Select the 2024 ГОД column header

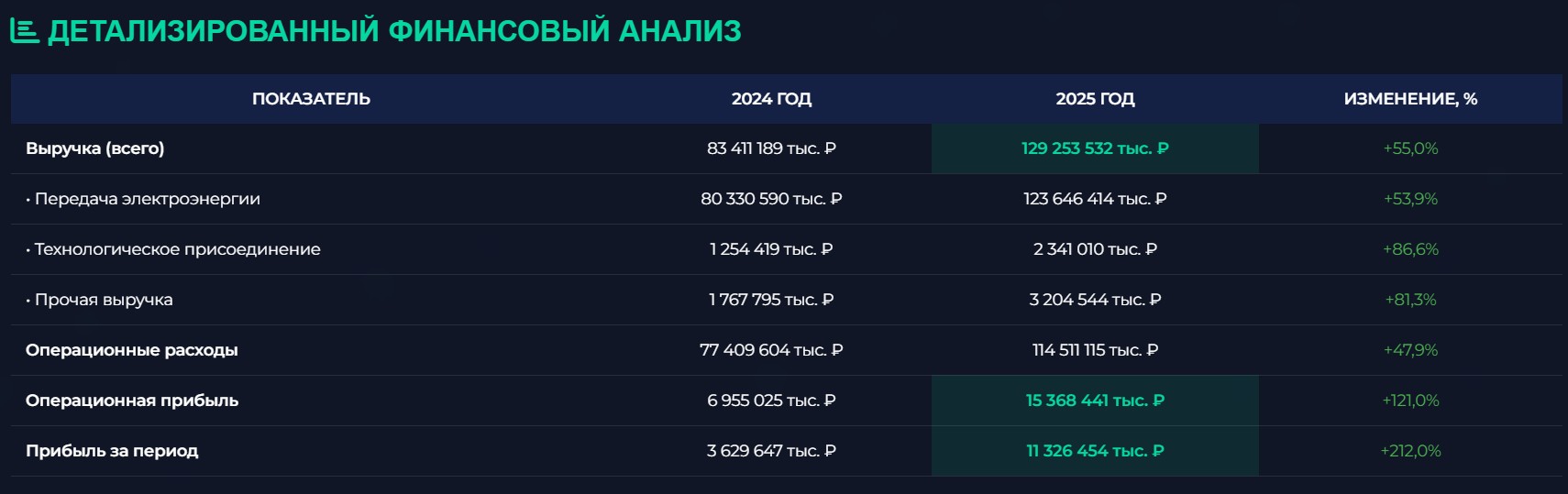coord(771,99)
